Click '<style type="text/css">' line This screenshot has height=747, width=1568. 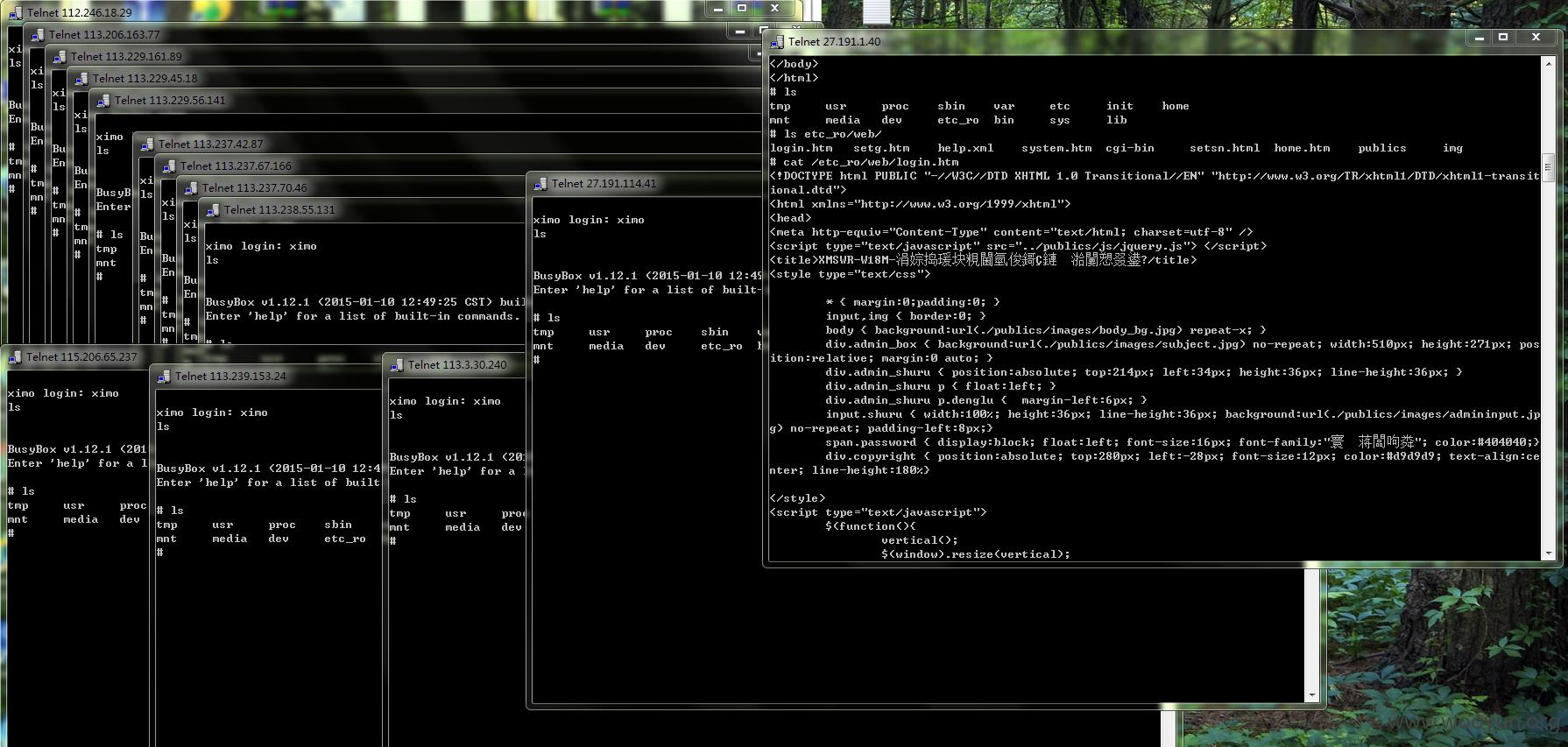[850, 274]
